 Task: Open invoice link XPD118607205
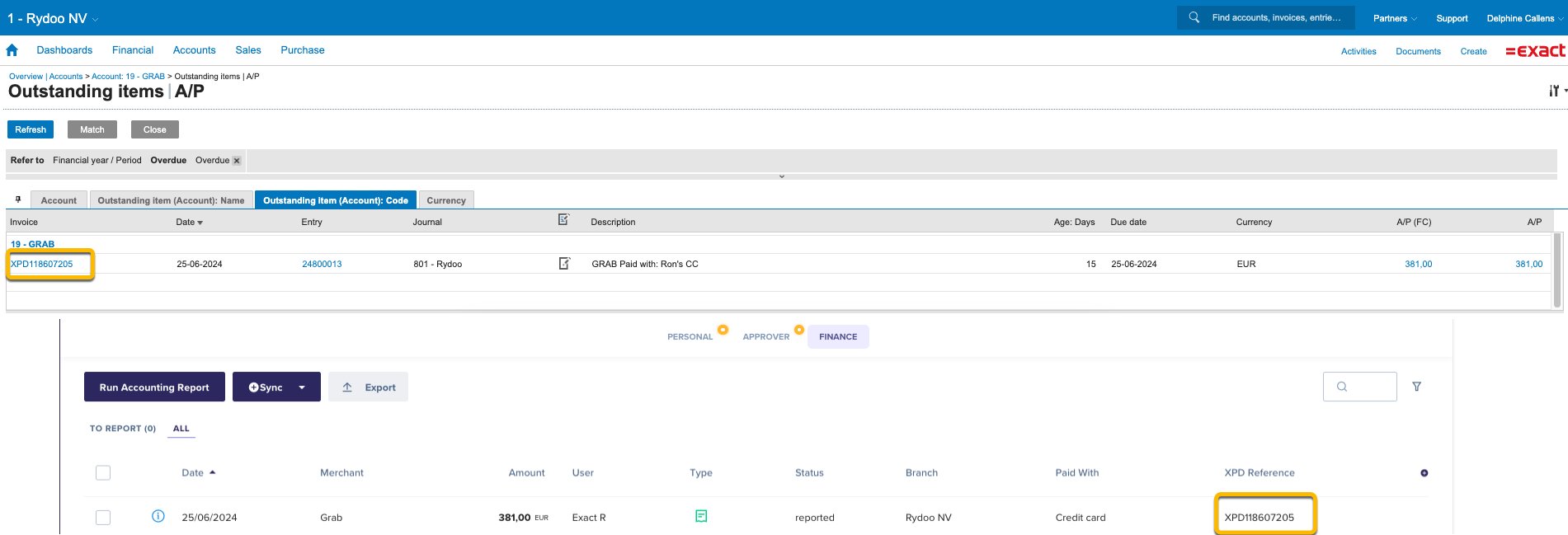point(42,264)
